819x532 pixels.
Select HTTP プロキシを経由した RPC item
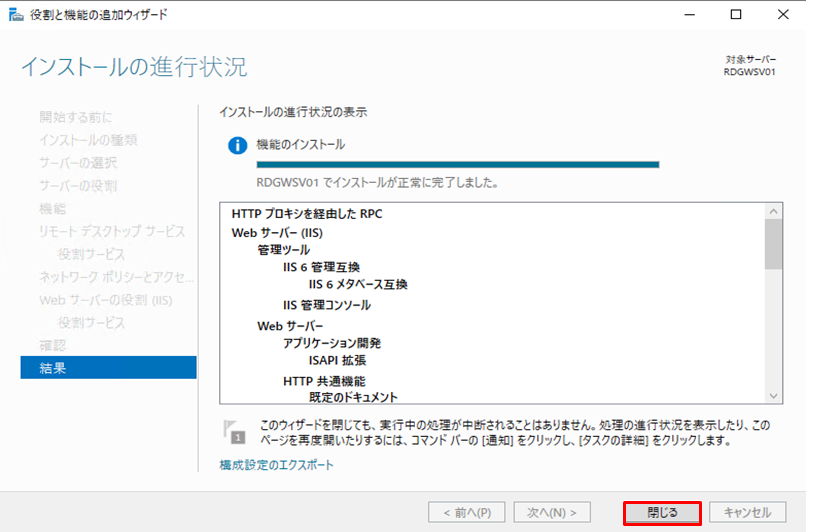click(307, 214)
